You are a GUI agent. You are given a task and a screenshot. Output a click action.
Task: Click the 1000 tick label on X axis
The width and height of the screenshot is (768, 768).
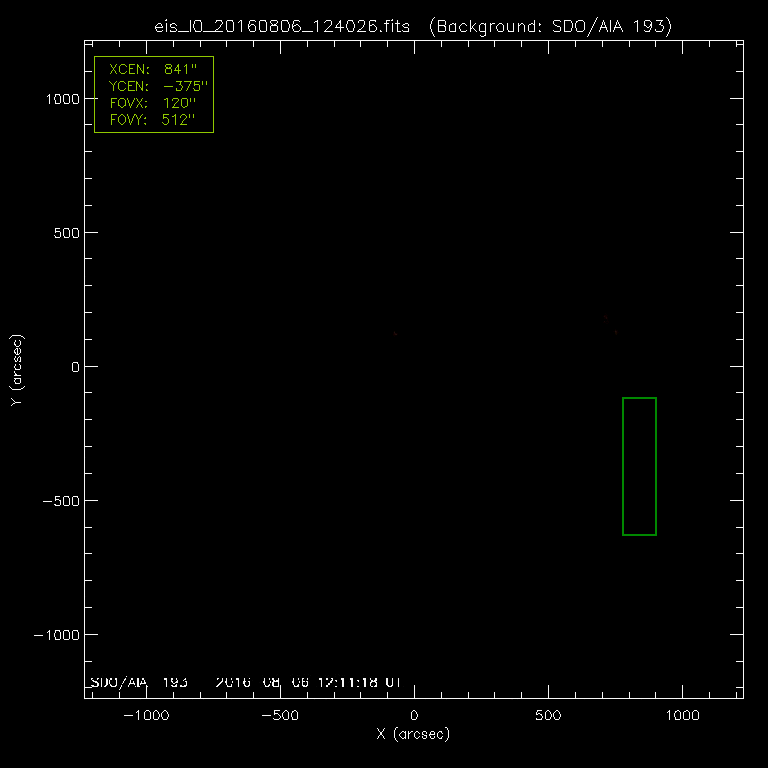[682, 716]
